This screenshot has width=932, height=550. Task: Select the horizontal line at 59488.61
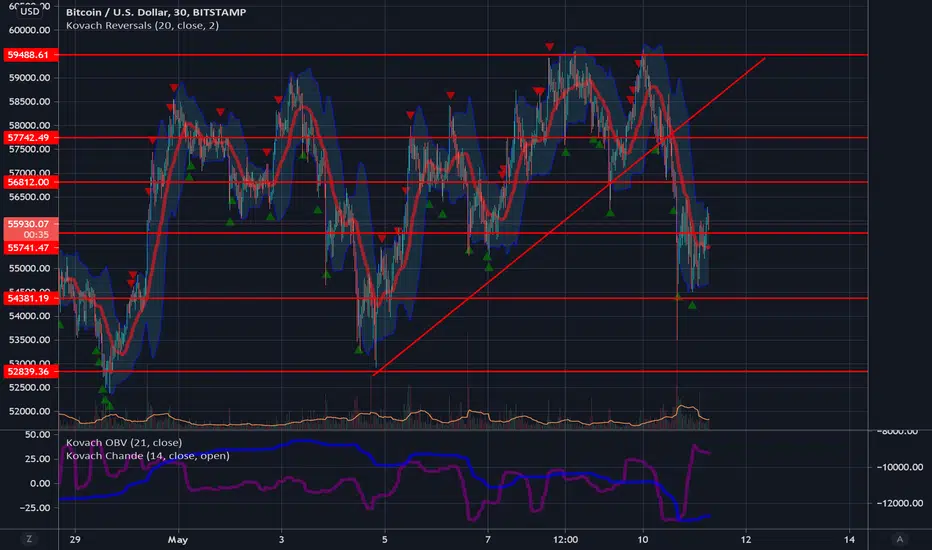pos(464,55)
